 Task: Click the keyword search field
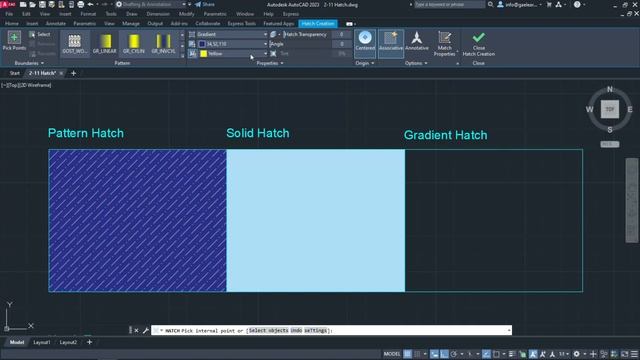449,4
